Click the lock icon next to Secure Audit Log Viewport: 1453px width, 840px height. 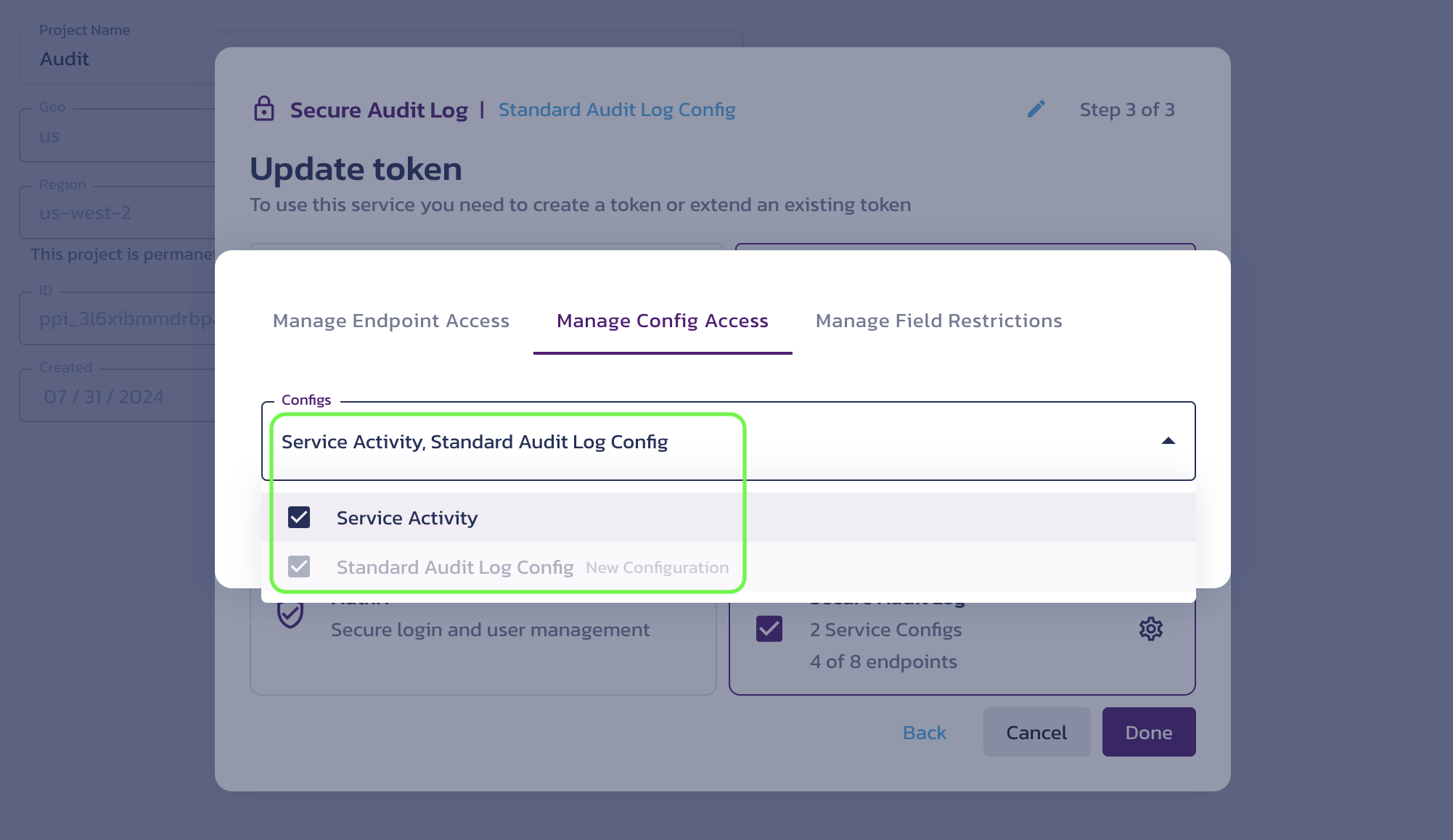tap(264, 108)
